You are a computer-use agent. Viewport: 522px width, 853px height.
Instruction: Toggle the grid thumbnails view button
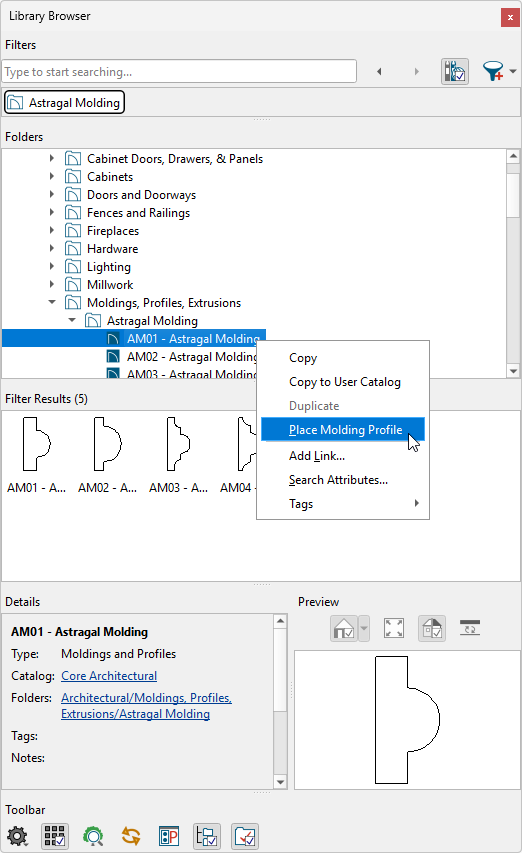coord(55,836)
